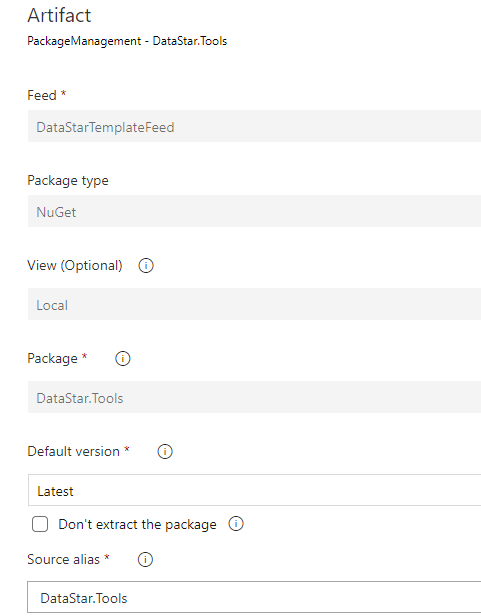Enable the Don't extract the package checkbox
Image resolution: width=481 pixels, height=616 pixels.
(x=40, y=524)
